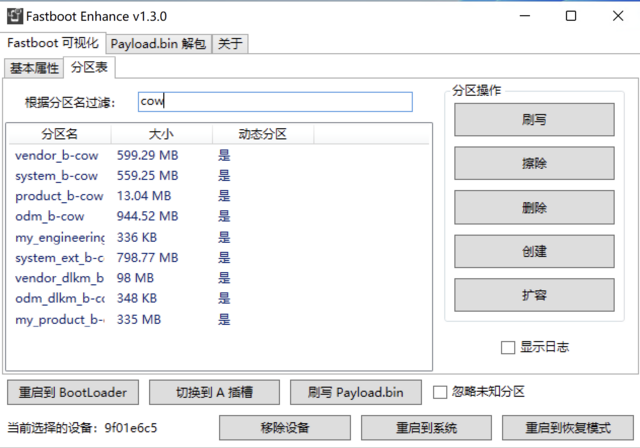Image resolution: width=640 pixels, height=448 pixels.
Task: Click the 删除 delete button
Action: coord(534,207)
